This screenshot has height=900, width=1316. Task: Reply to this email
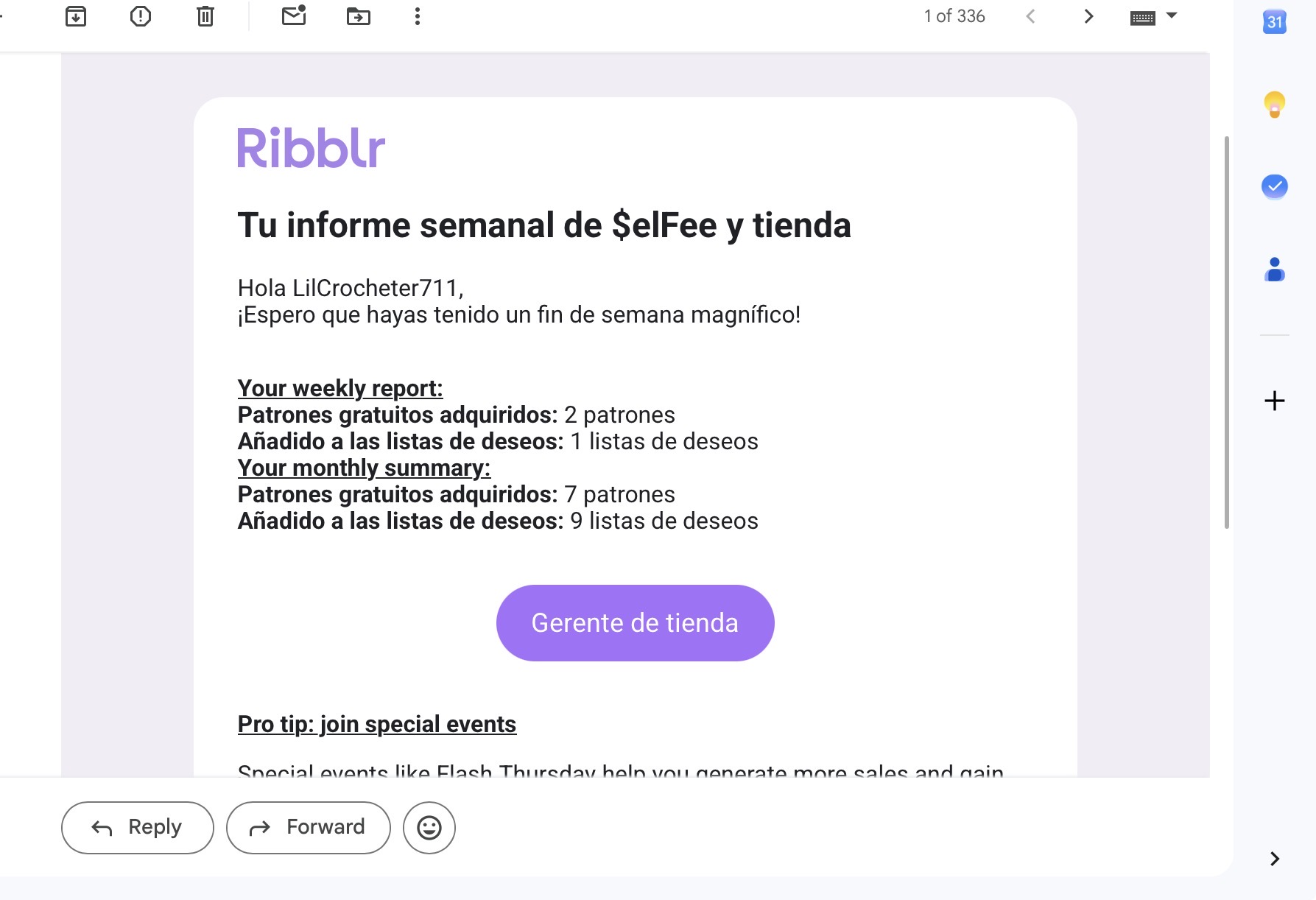point(138,828)
